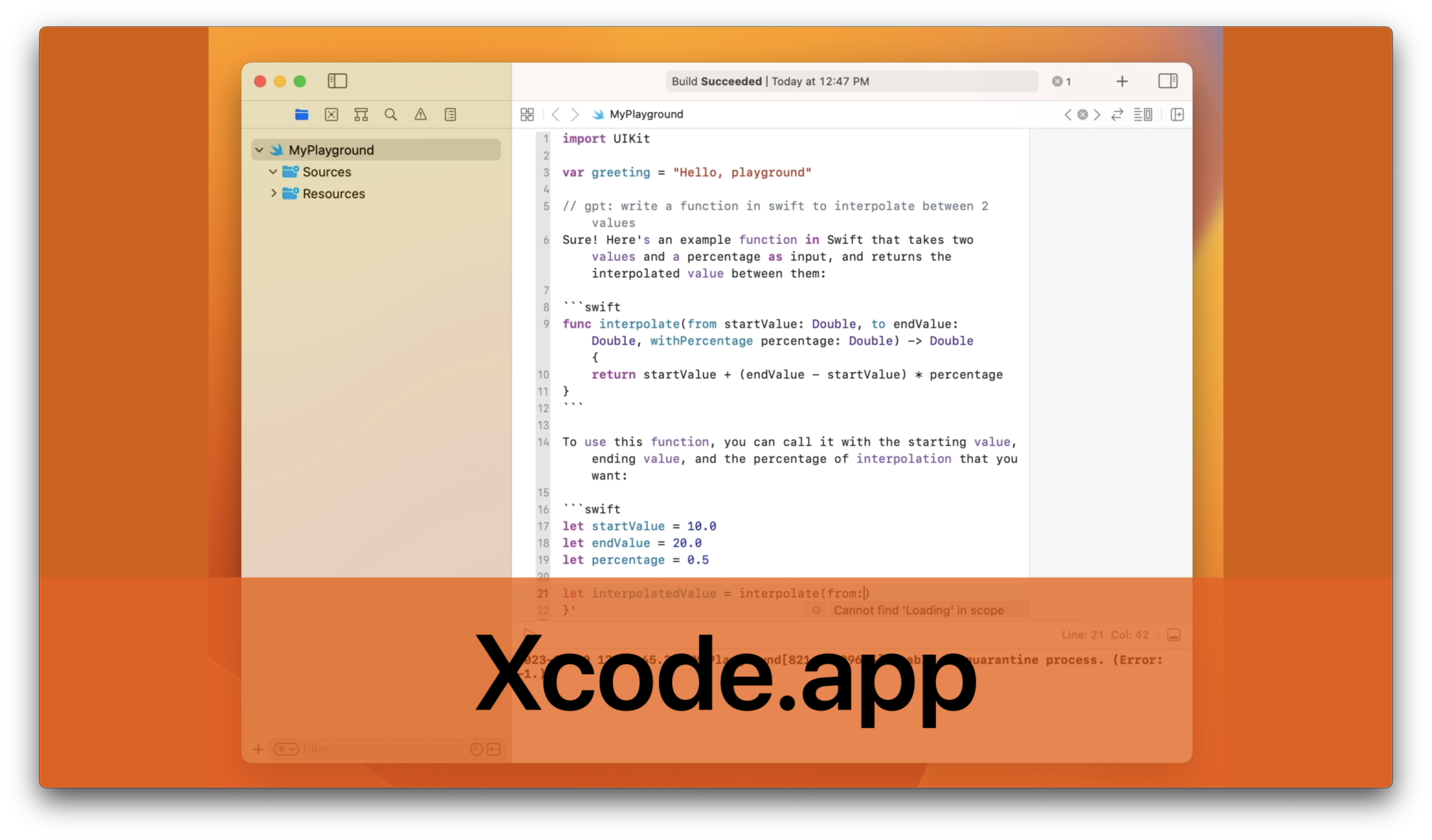Jump to previous issue arrow

tap(1067, 115)
